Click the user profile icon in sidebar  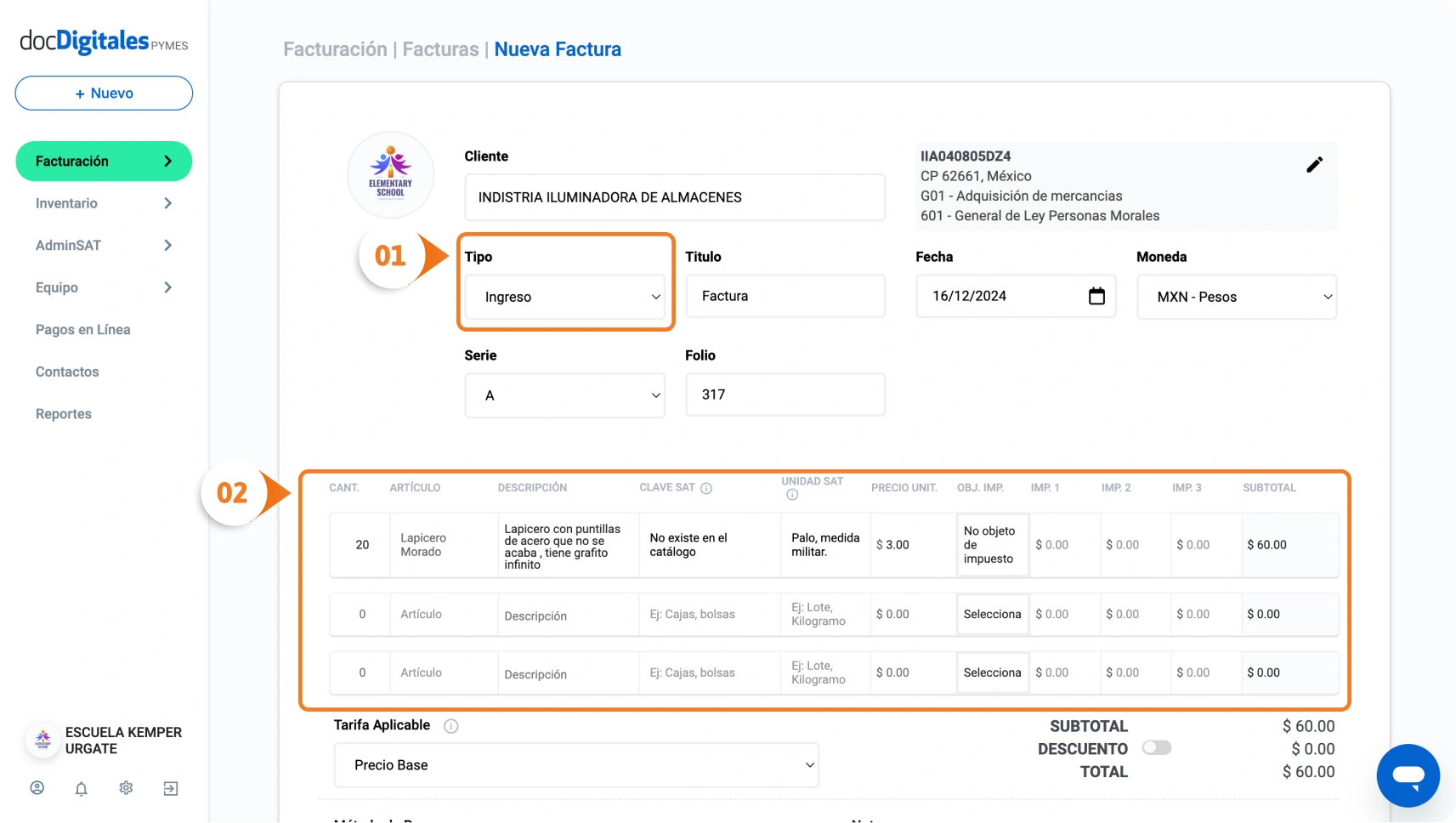point(37,788)
